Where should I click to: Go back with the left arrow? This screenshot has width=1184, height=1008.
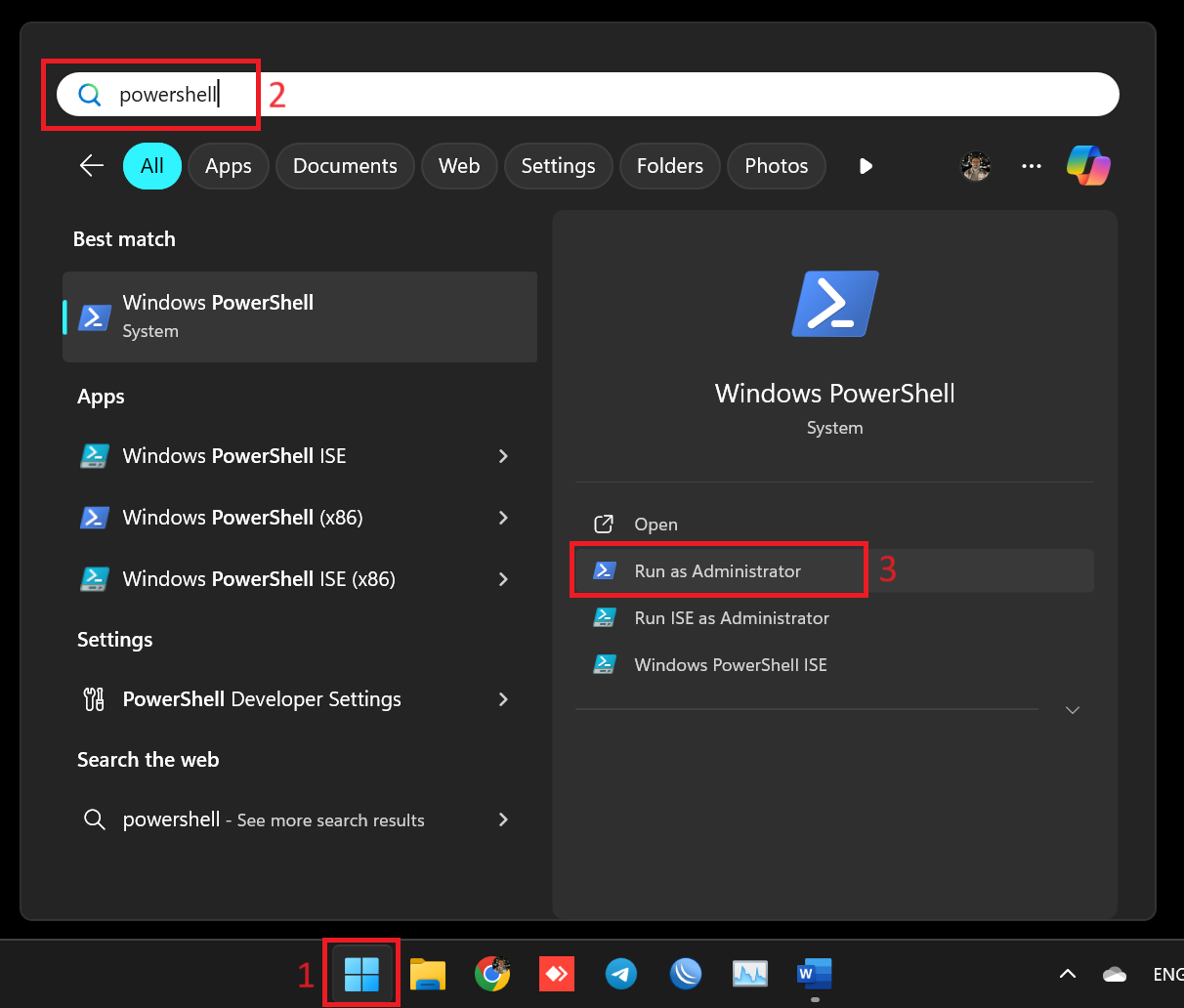(92, 166)
